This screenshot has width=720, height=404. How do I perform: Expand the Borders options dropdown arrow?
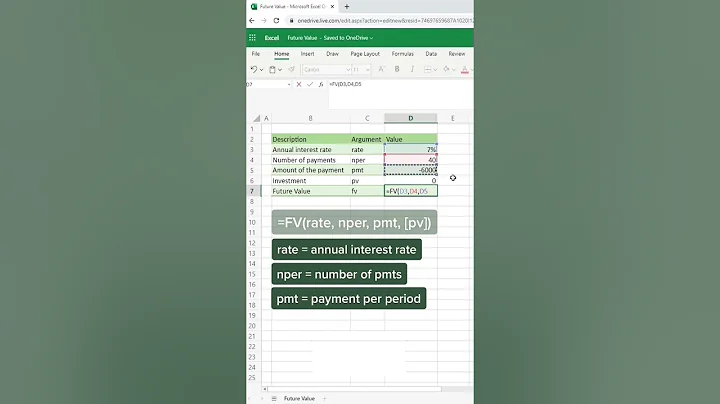435,70
